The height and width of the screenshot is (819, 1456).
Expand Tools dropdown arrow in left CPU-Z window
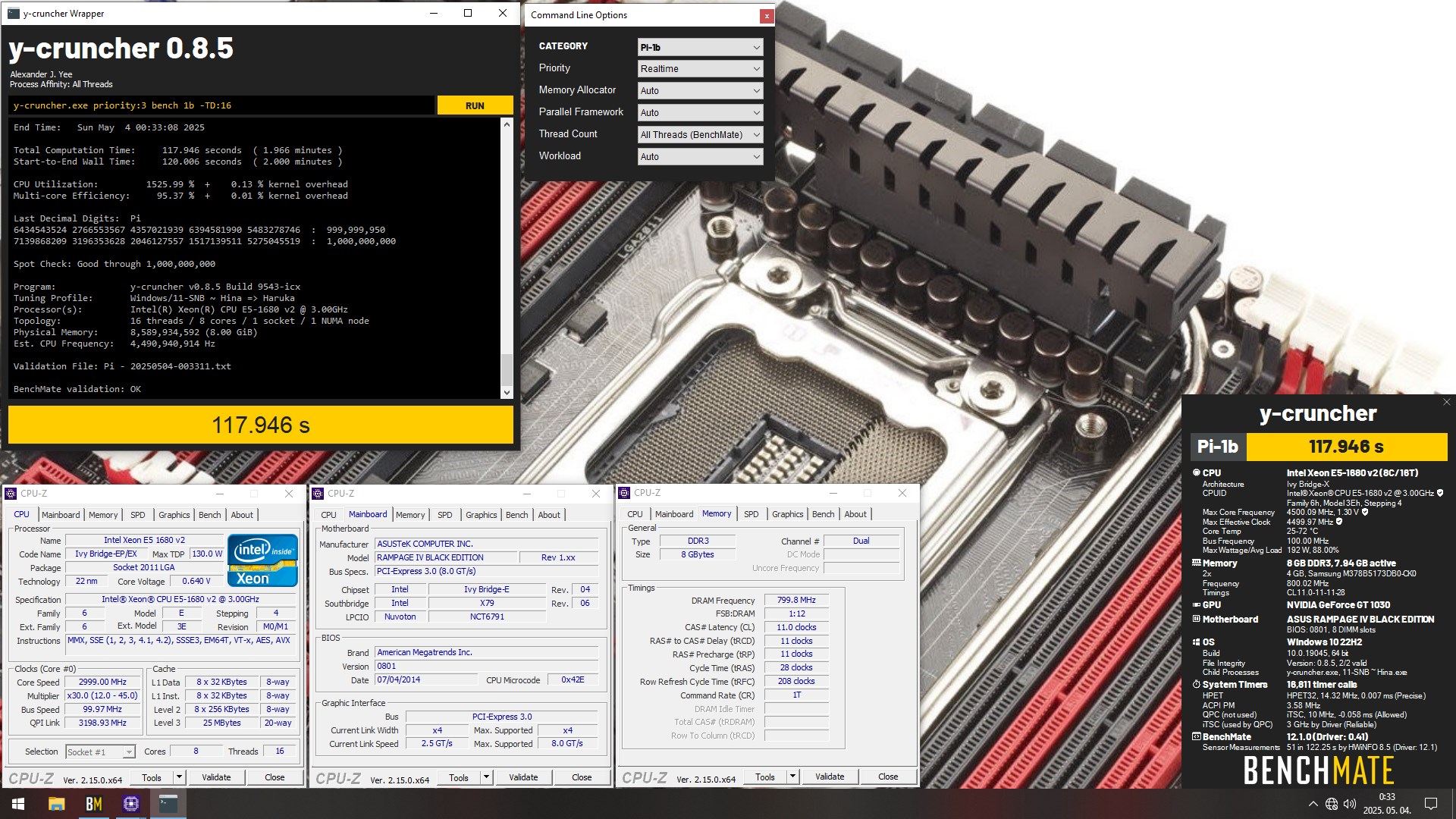point(179,778)
